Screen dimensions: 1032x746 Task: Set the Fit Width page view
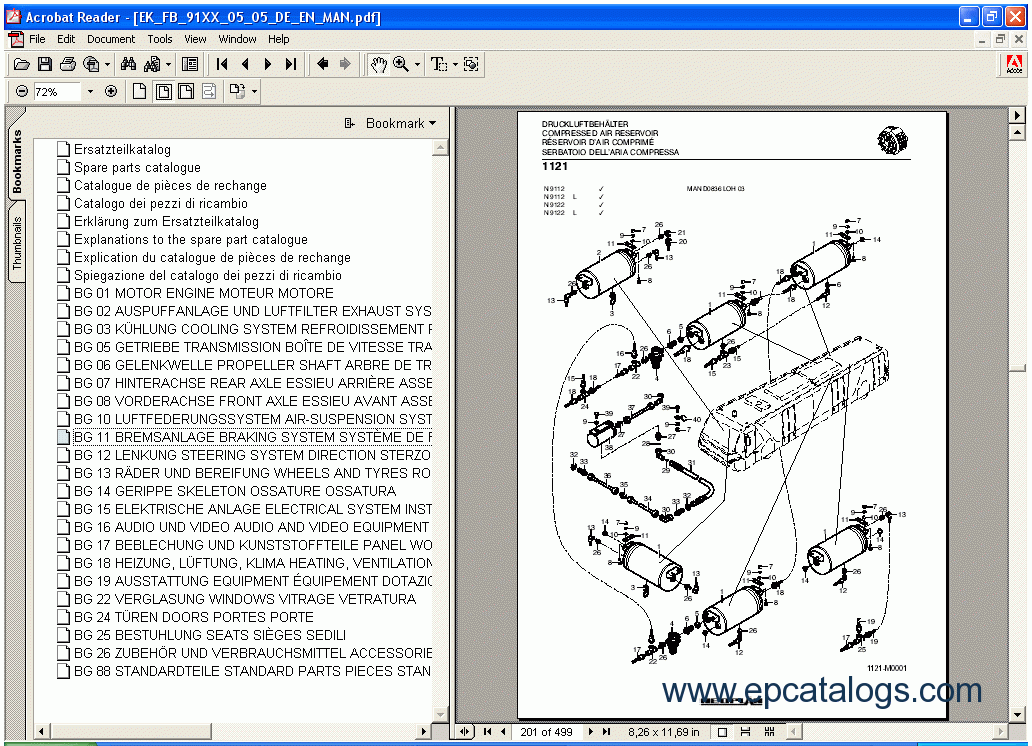pyautogui.click(x=186, y=92)
